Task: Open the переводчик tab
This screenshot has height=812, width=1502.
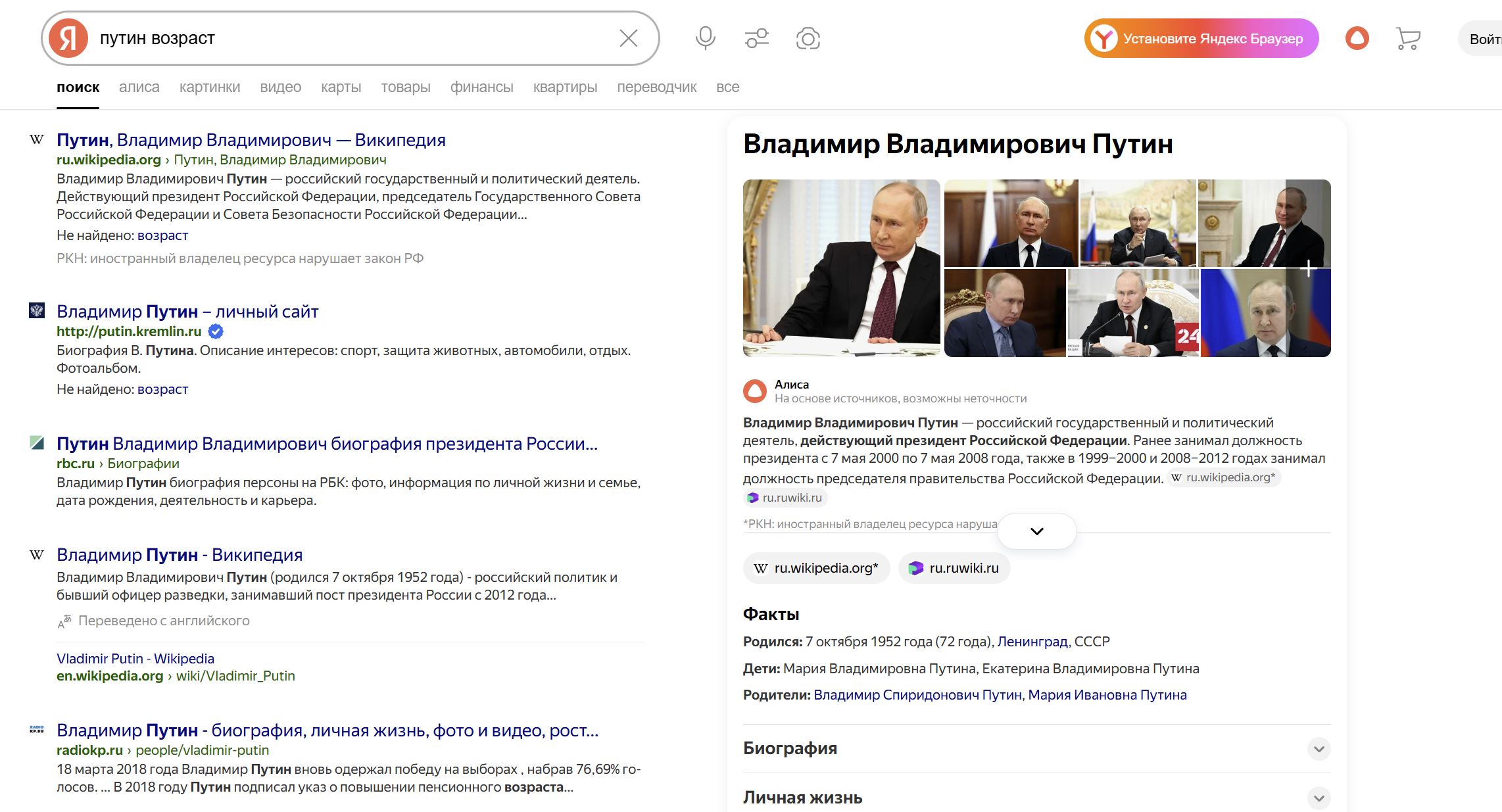Action: tap(657, 87)
